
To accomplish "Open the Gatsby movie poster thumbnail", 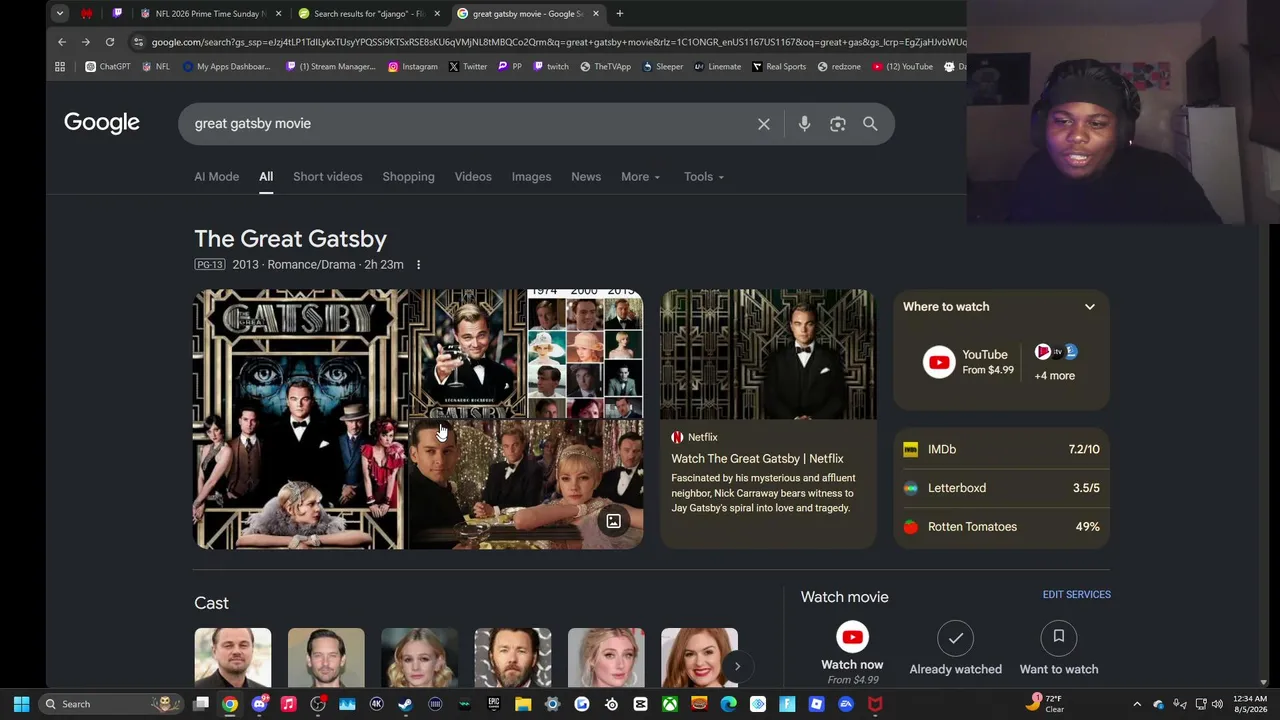I will tap(300, 419).
